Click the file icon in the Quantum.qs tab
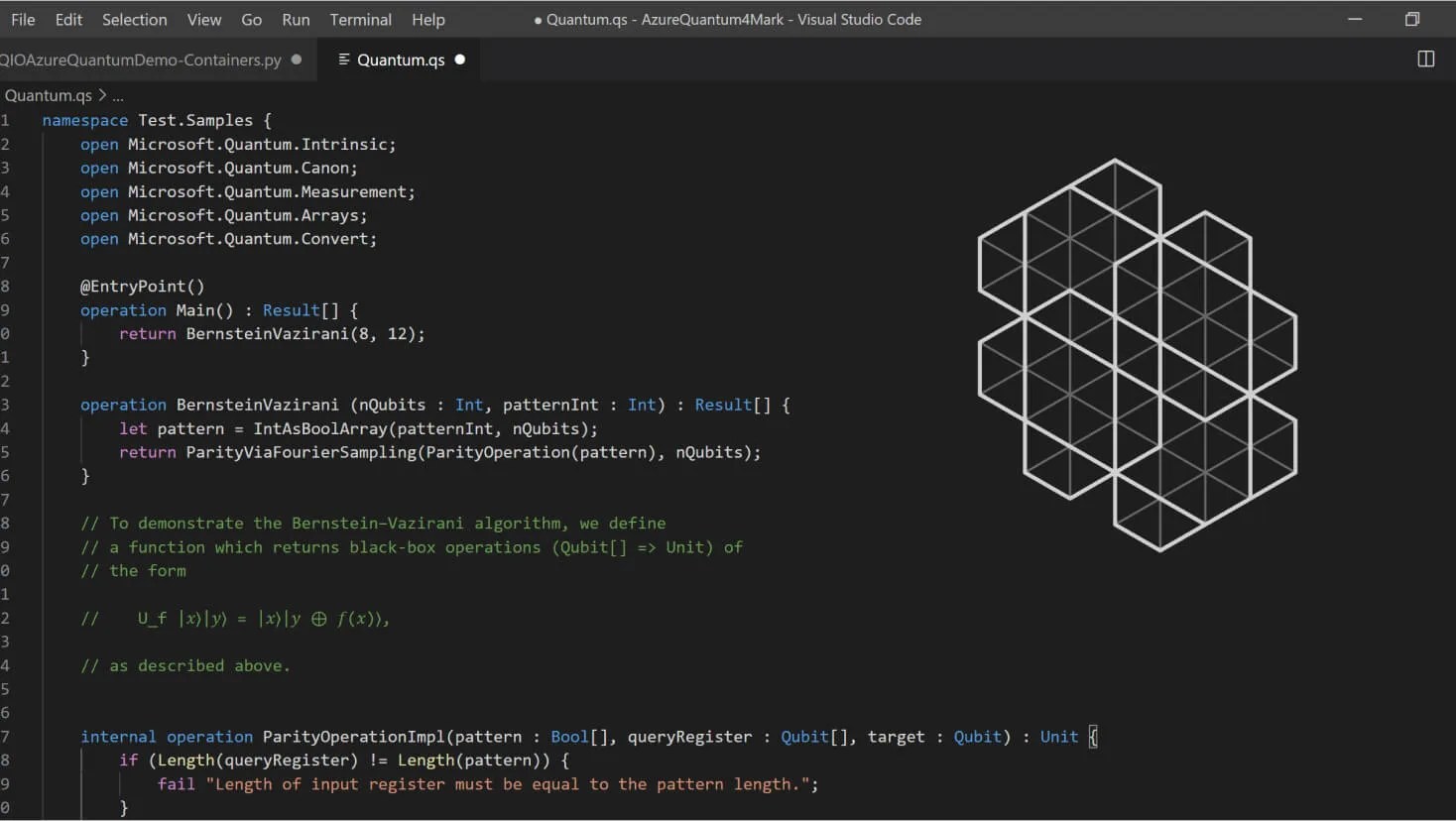 point(344,59)
